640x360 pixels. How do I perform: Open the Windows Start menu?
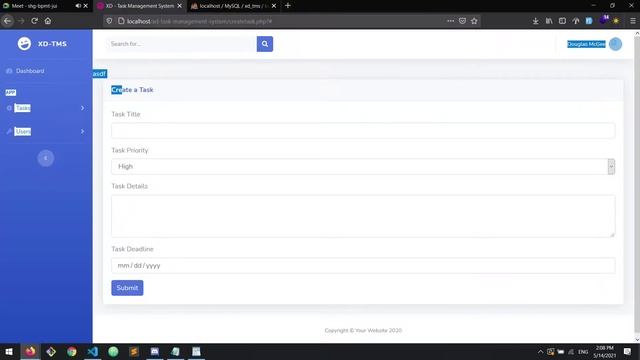[x=9, y=351]
